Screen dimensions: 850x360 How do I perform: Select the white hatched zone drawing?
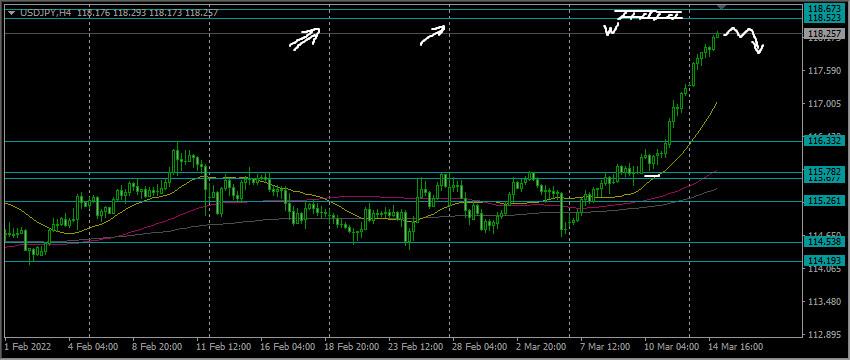tap(648, 16)
